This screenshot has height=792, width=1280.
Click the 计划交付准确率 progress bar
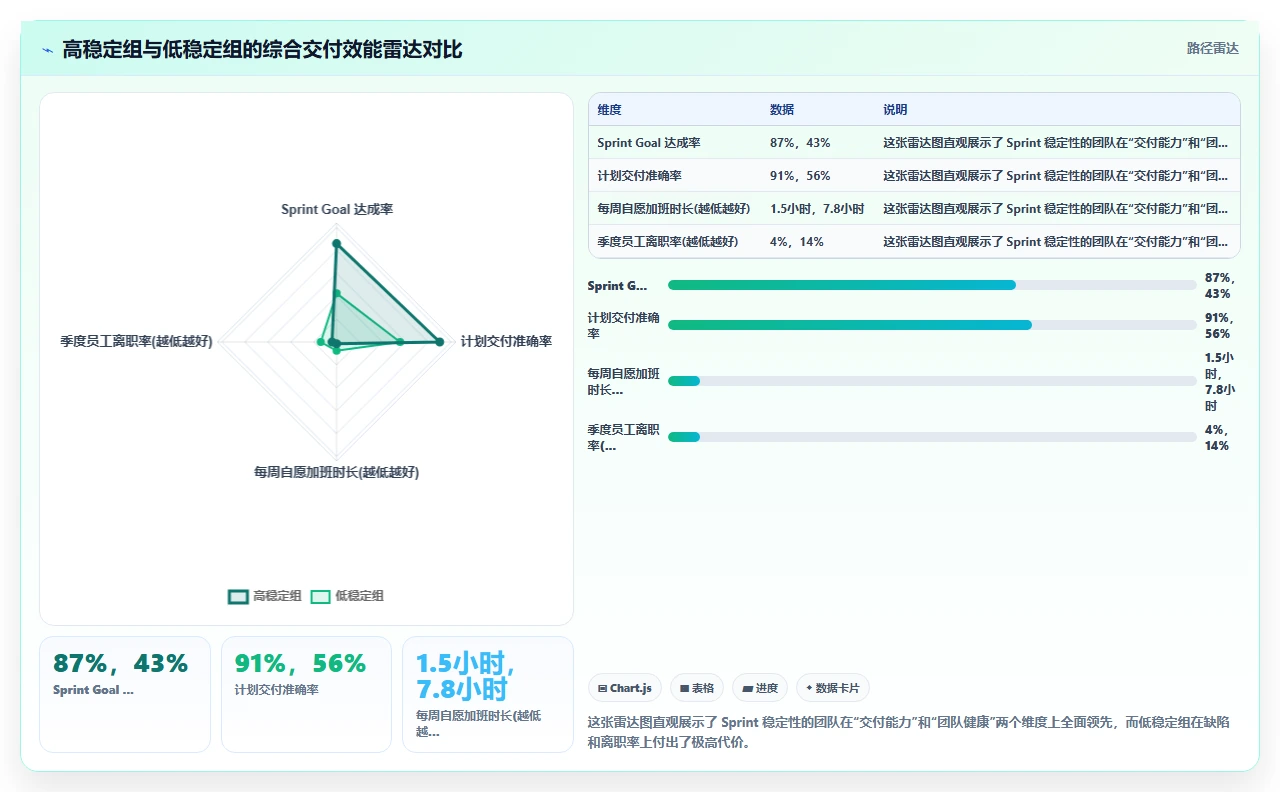coord(932,325)
